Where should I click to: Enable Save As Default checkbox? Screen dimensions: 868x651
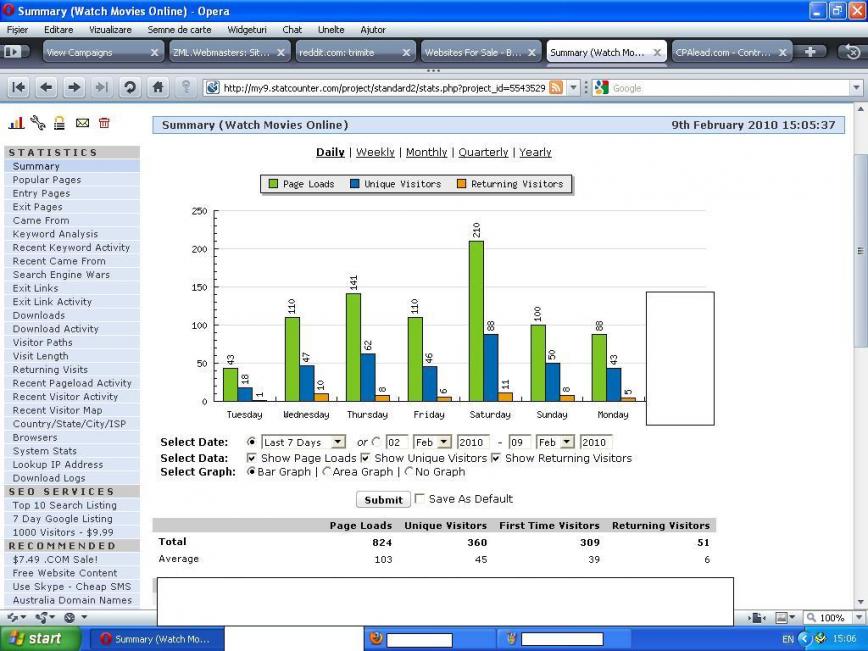click(x=420, y=498)
